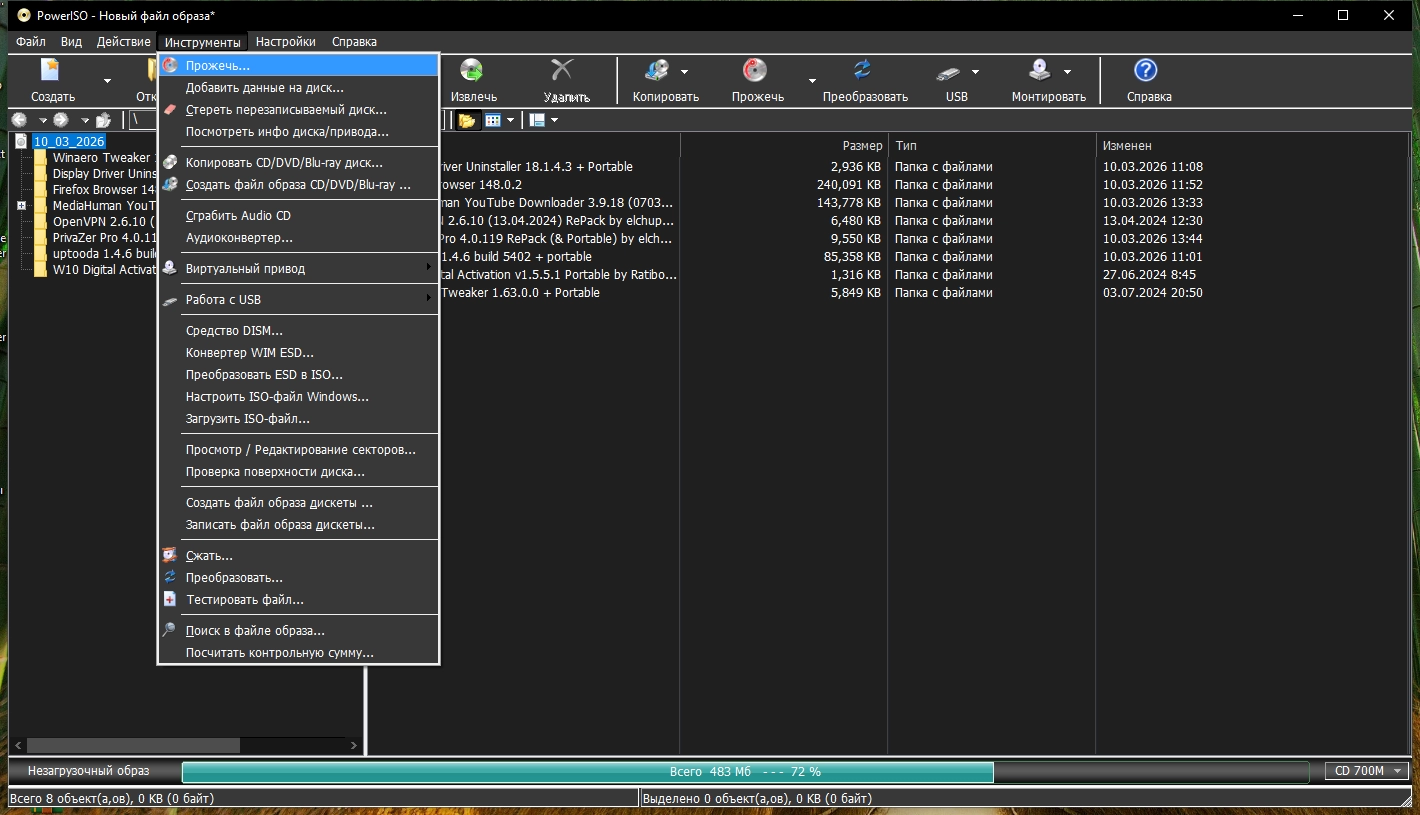Sort by the Размер column header
This screenshot has width=1420, height=815.
click(784, 146)
